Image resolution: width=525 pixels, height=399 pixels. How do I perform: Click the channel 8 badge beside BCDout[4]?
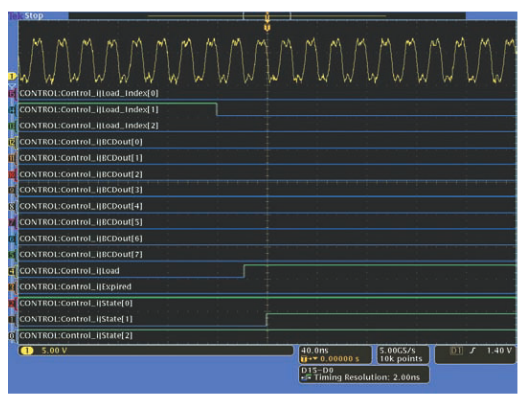point(12,206)
